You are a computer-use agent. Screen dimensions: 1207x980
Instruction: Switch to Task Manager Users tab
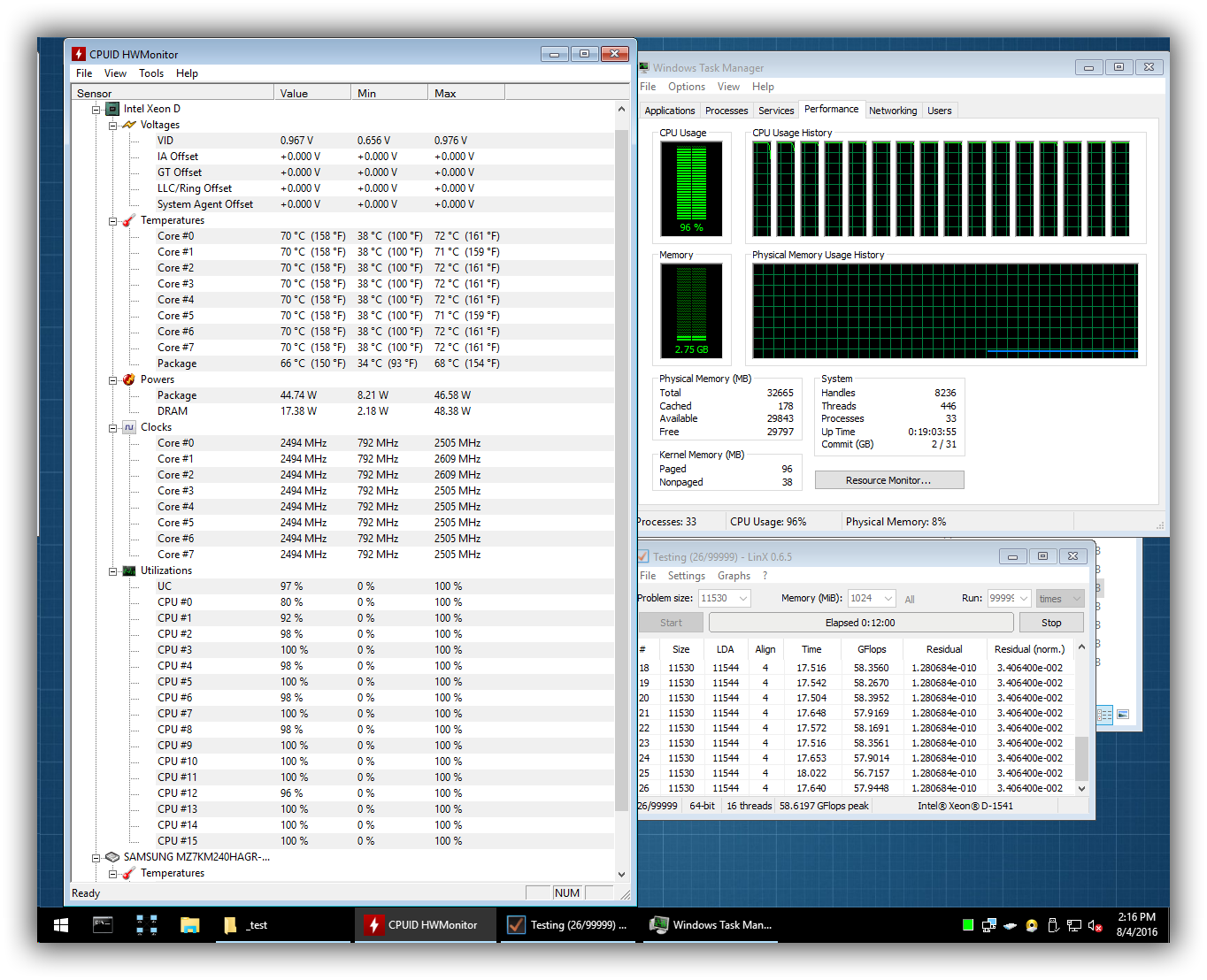click(x=940, y=111)
